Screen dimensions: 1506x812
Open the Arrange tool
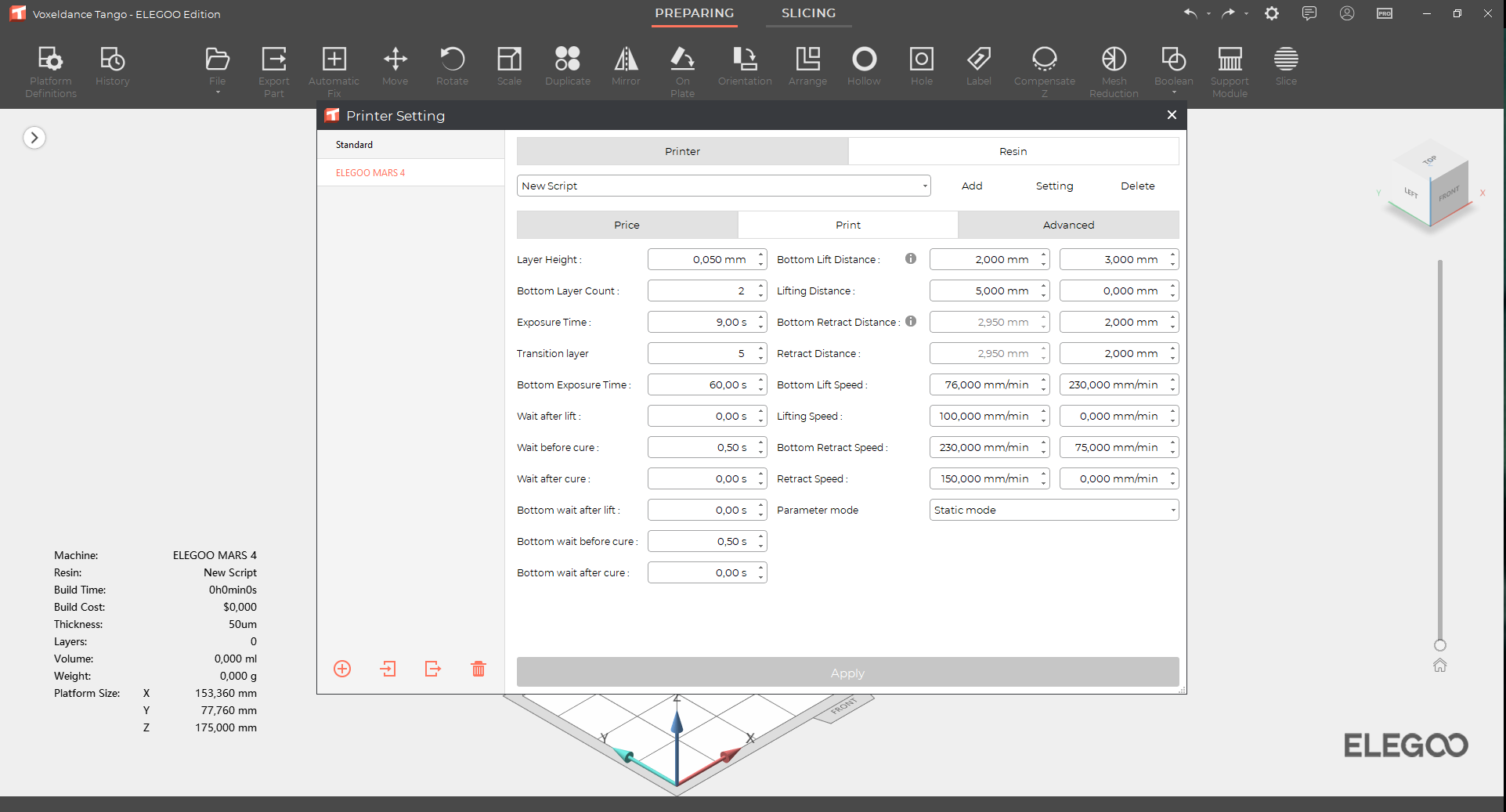(x=807, y=66)
